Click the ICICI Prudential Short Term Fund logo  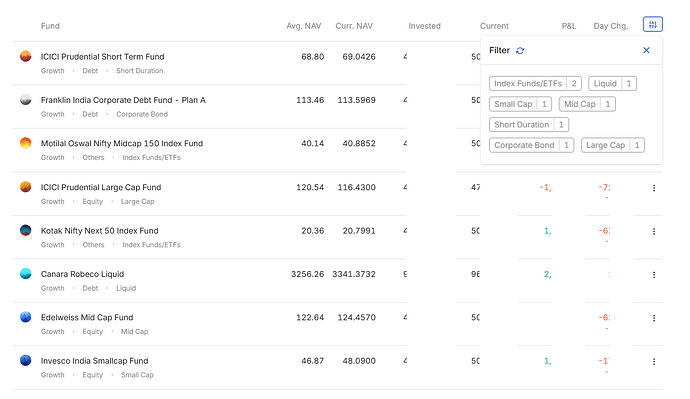tap(26, 56)
